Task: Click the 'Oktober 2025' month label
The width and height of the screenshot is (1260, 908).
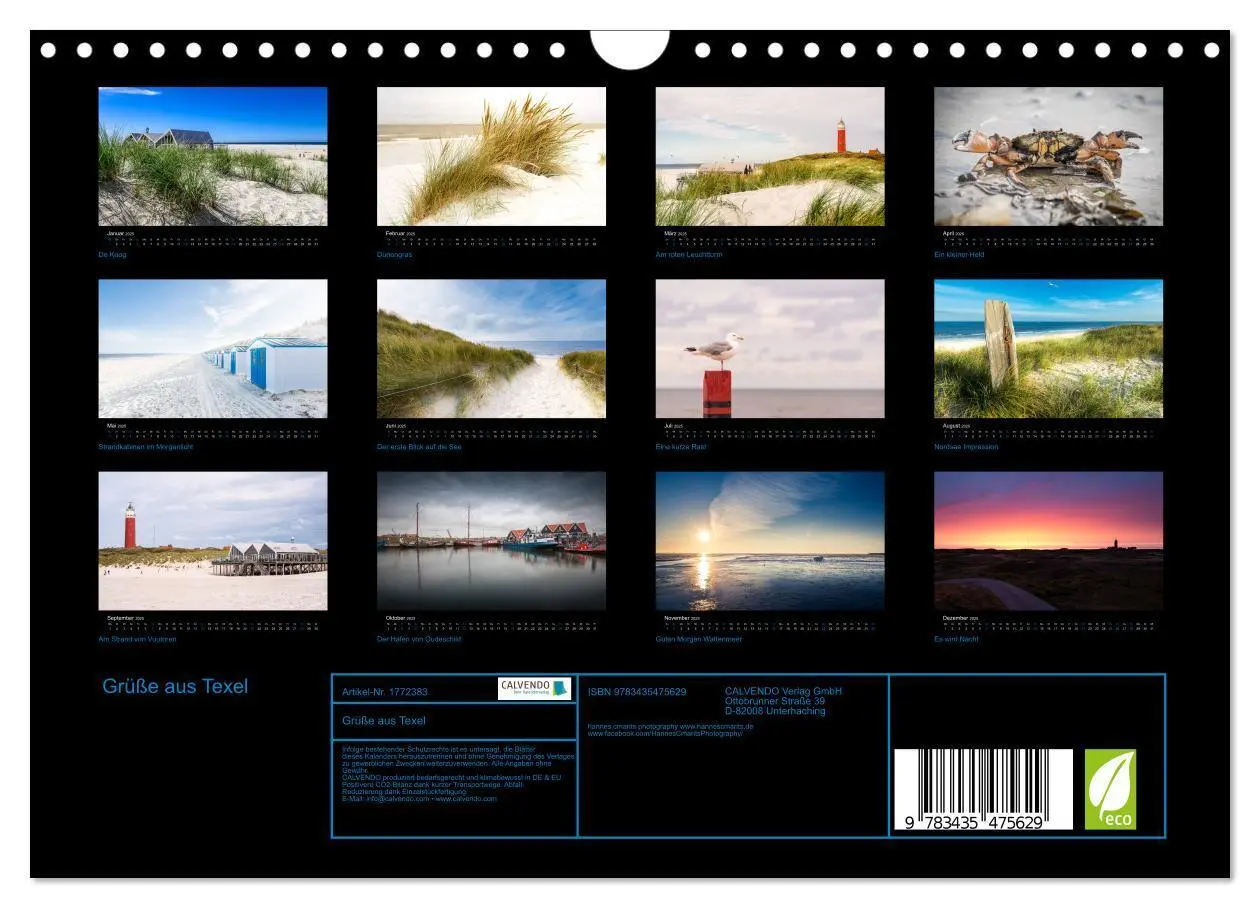Action: [401, 618]
